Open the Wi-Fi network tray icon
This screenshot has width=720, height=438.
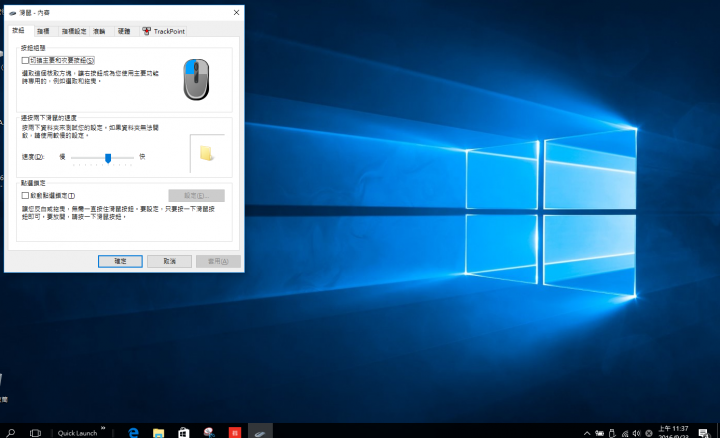point(624,433)
